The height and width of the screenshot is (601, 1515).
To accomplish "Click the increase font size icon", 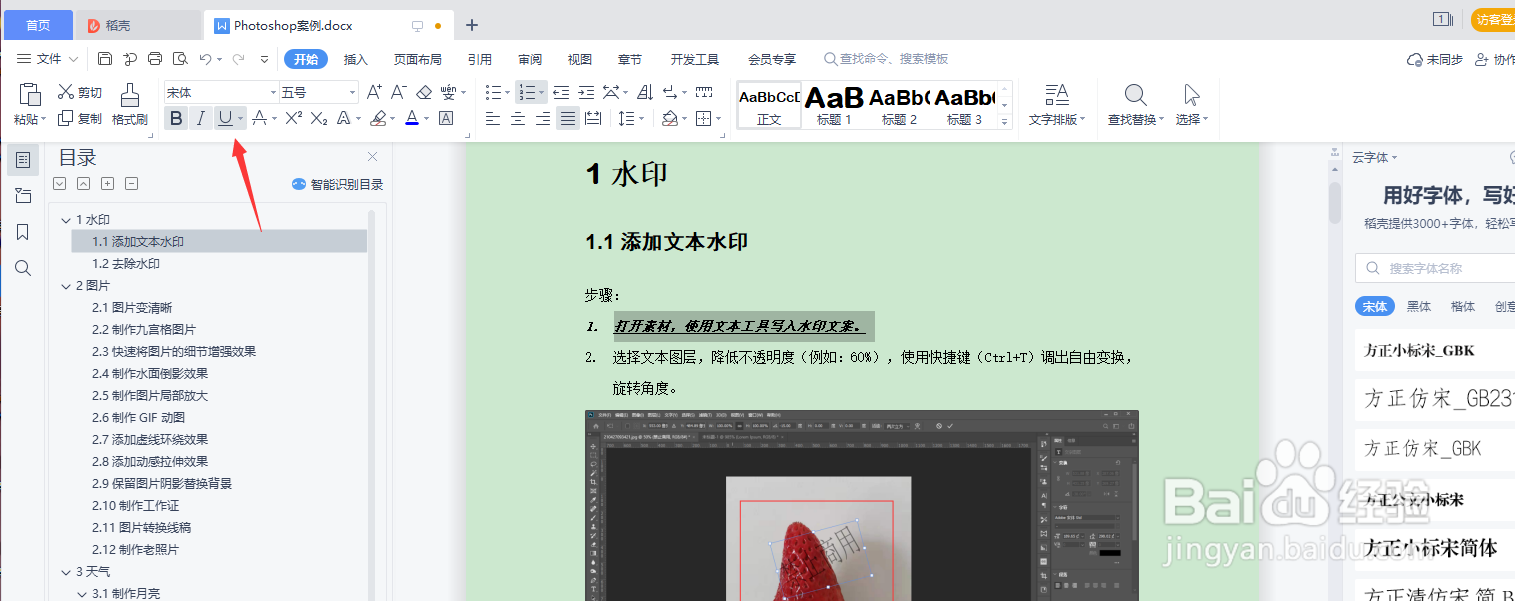I will click(x=374, y=90).
